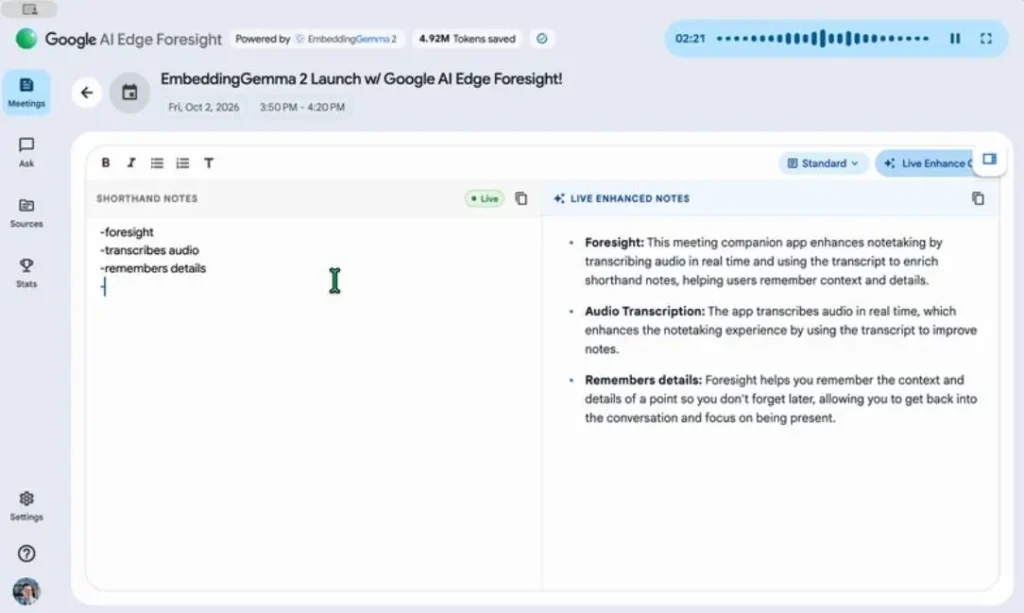The width and height of the screenshot is (1024, 613).
Task: Click the Live status badge
Action: coord(485,198)
